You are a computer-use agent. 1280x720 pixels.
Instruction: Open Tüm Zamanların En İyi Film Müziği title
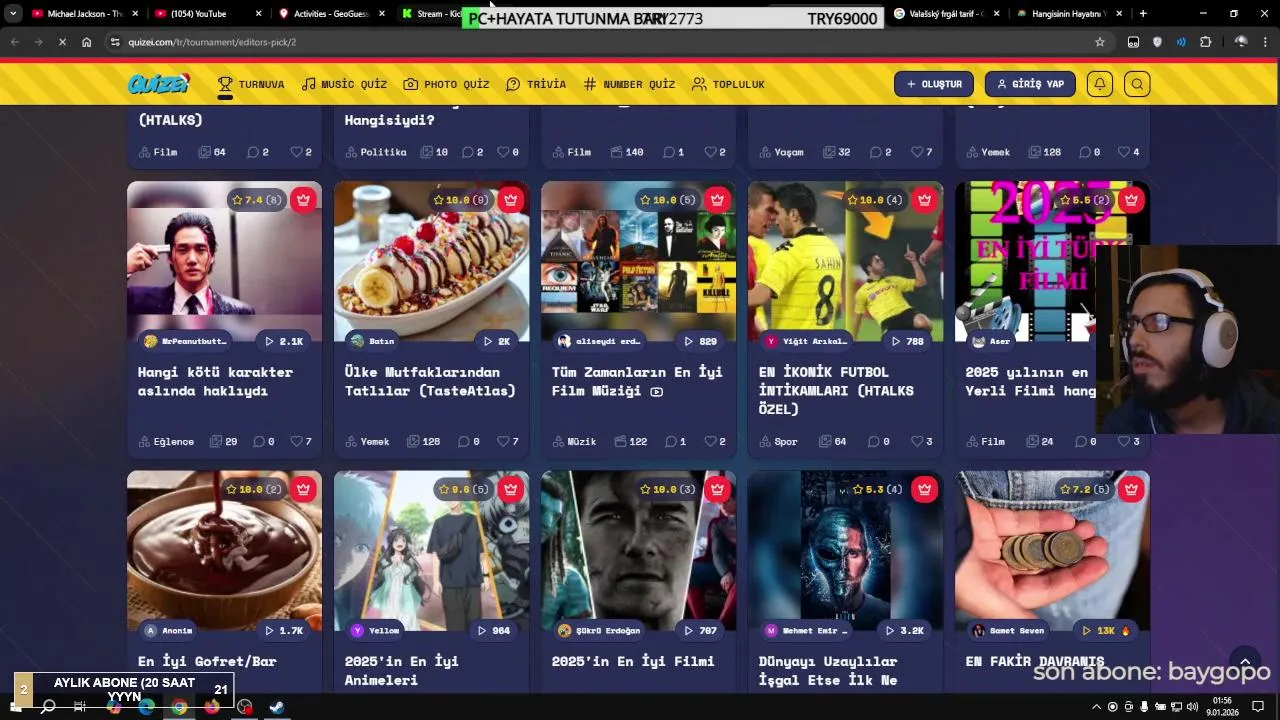pos(637,381)
